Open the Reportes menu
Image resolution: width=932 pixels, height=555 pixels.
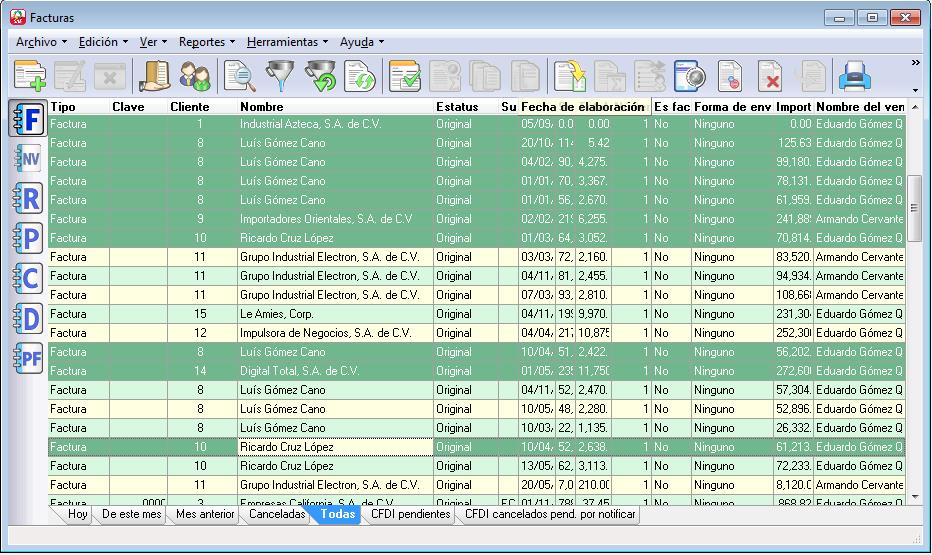click(x=206, y=42)
